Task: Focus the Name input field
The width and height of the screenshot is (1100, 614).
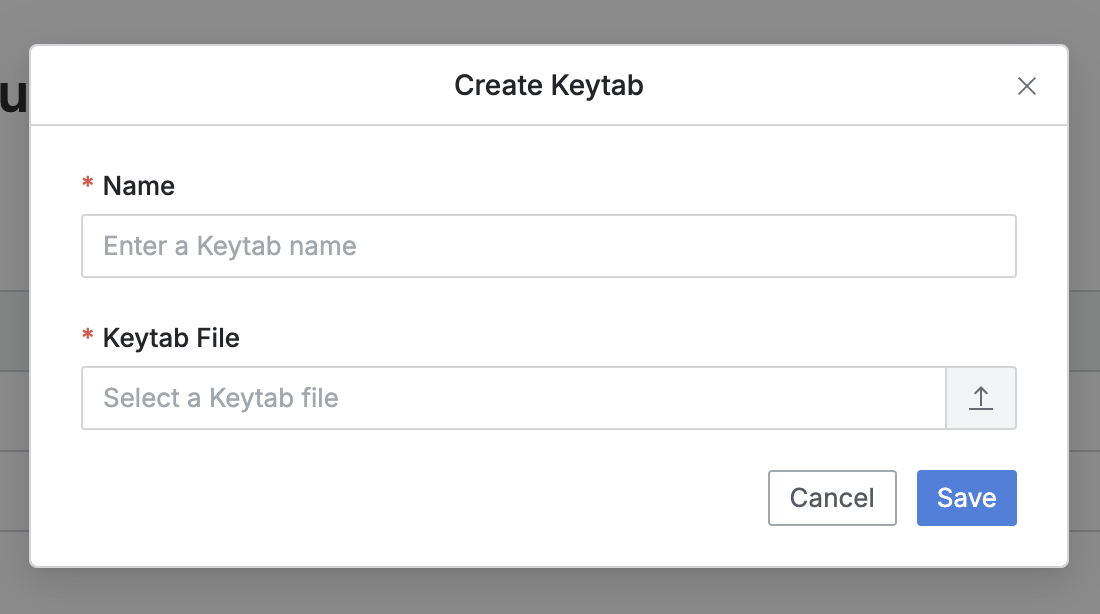Action: (x=548, y=246)
